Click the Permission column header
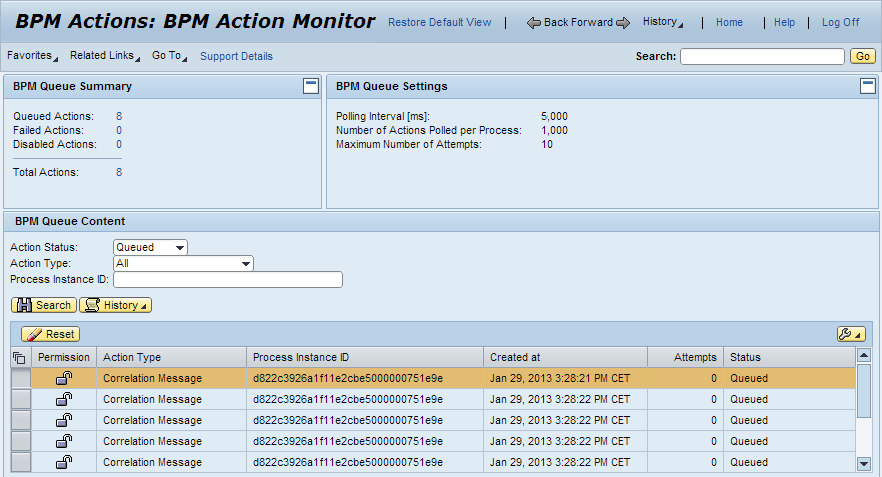 click(64, 357)
